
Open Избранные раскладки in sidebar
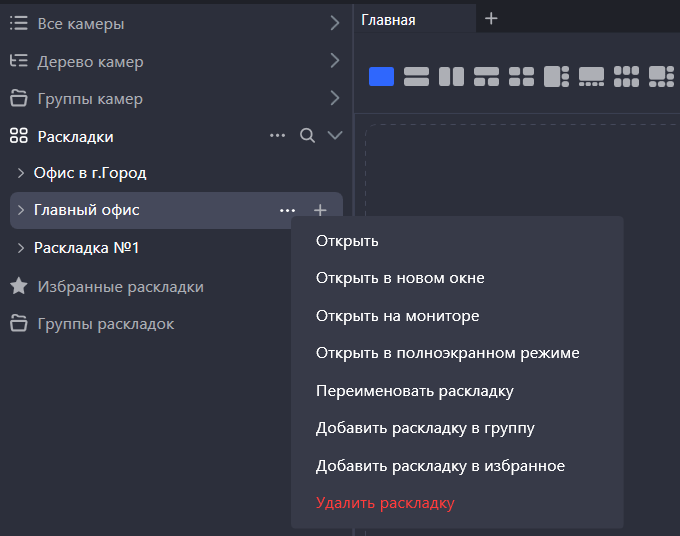(120, 287)
